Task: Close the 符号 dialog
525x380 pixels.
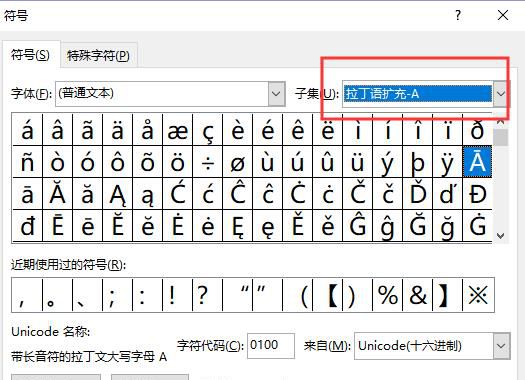Action: (503, 15)
